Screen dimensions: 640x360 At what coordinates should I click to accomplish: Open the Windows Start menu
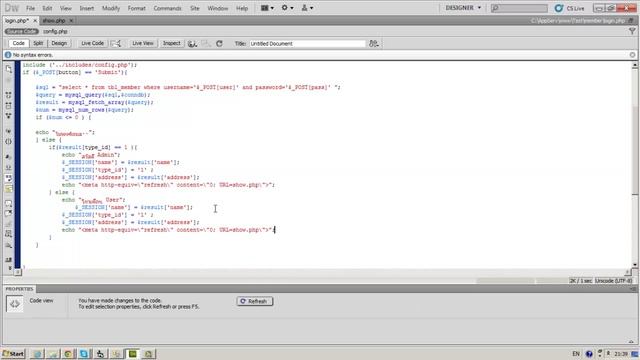pos(13,354)
